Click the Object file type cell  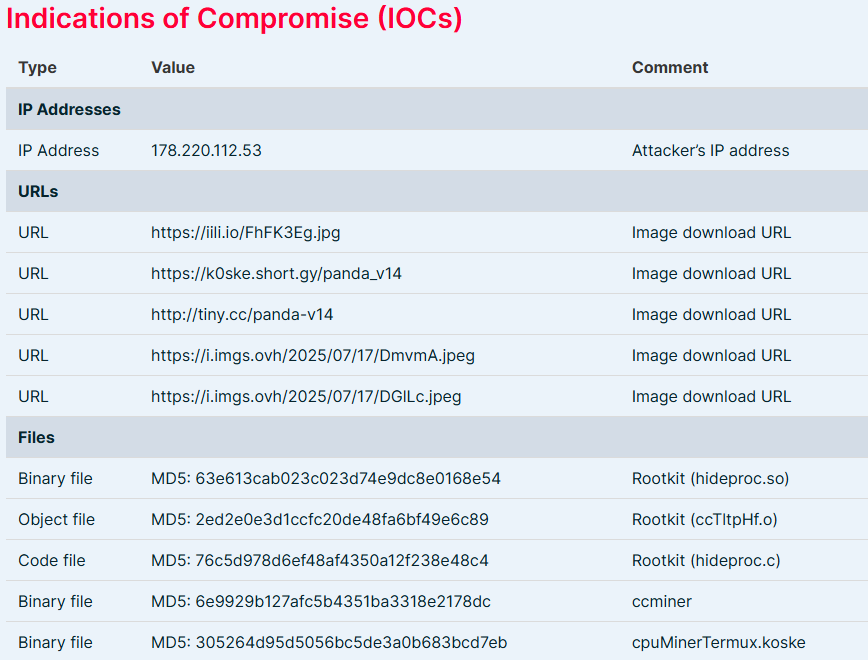(x=56, y=519)
